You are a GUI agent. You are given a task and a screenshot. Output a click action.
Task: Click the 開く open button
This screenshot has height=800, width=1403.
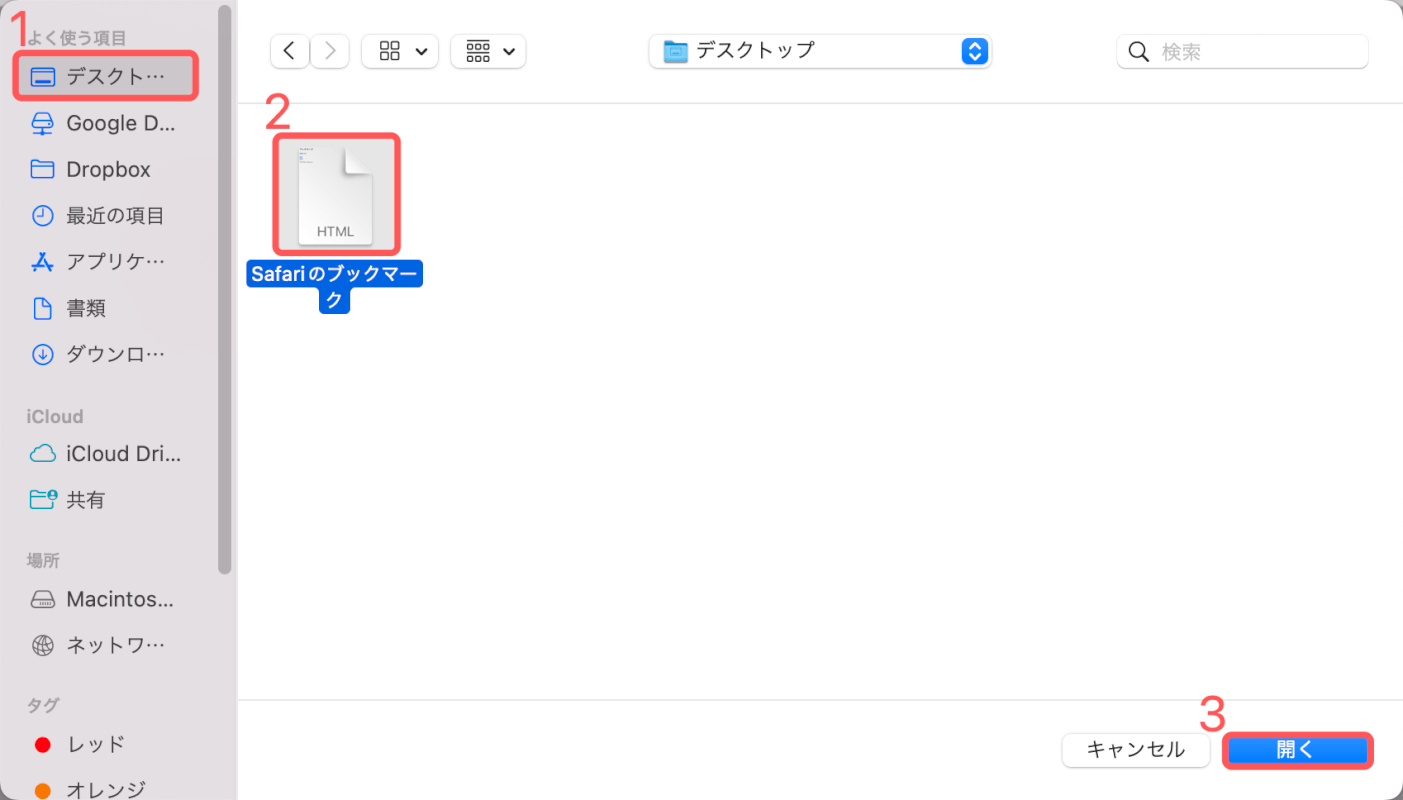[x=1298, y=750]
